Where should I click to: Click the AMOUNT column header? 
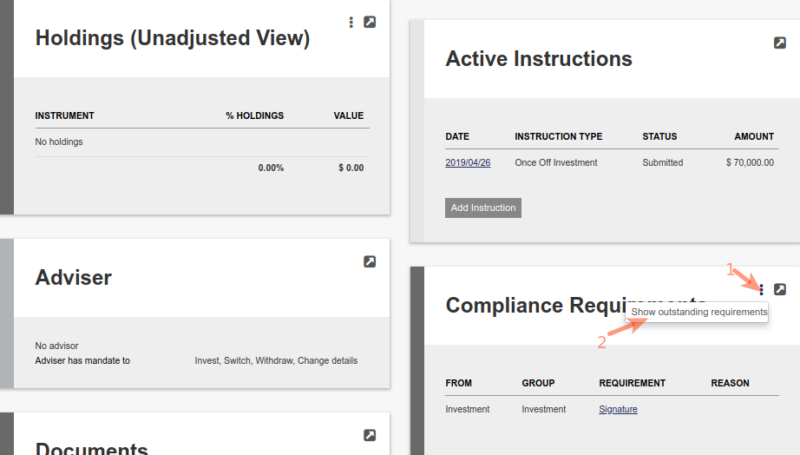click(x=754, y=137)
